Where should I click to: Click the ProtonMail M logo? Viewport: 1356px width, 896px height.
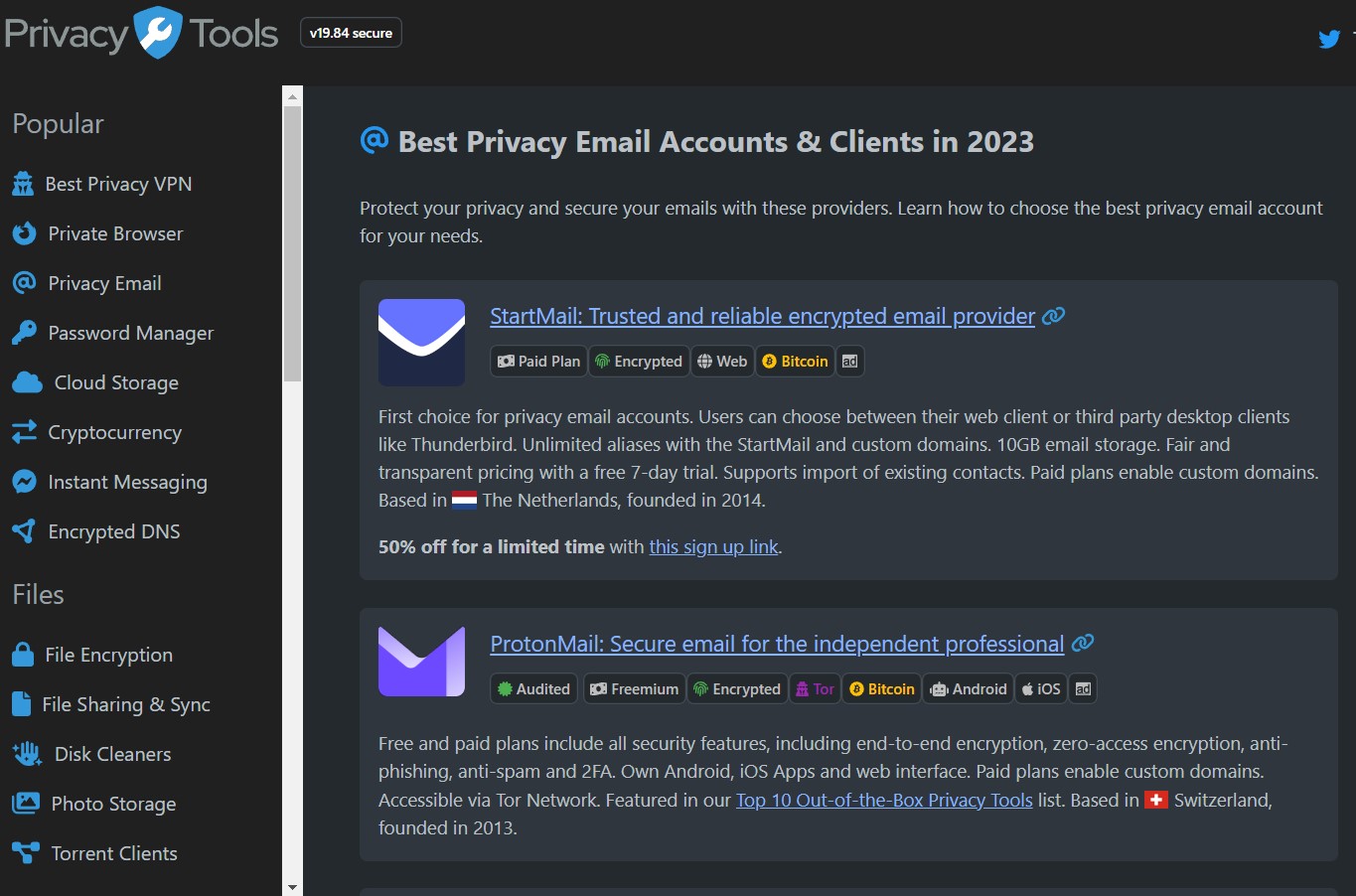[421, 662]
